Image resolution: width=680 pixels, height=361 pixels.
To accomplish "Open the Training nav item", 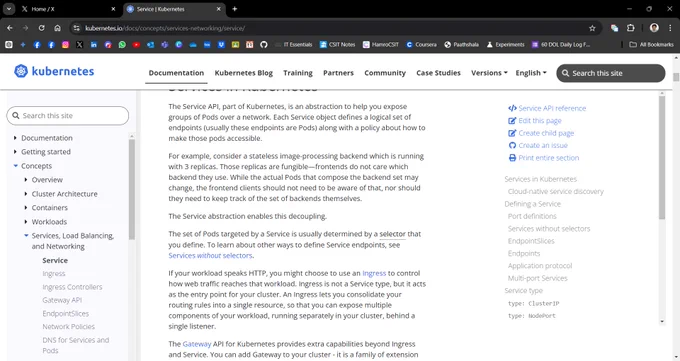I will pos(298,73).
